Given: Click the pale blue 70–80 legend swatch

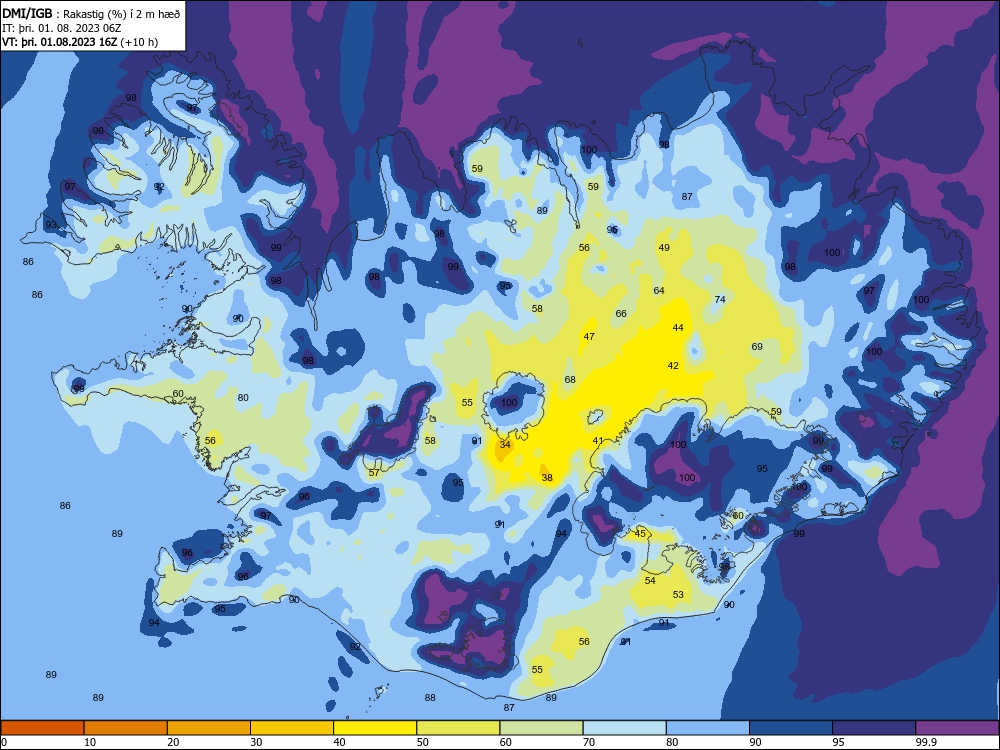Looking at the screenshot, I should click(624, 728).
